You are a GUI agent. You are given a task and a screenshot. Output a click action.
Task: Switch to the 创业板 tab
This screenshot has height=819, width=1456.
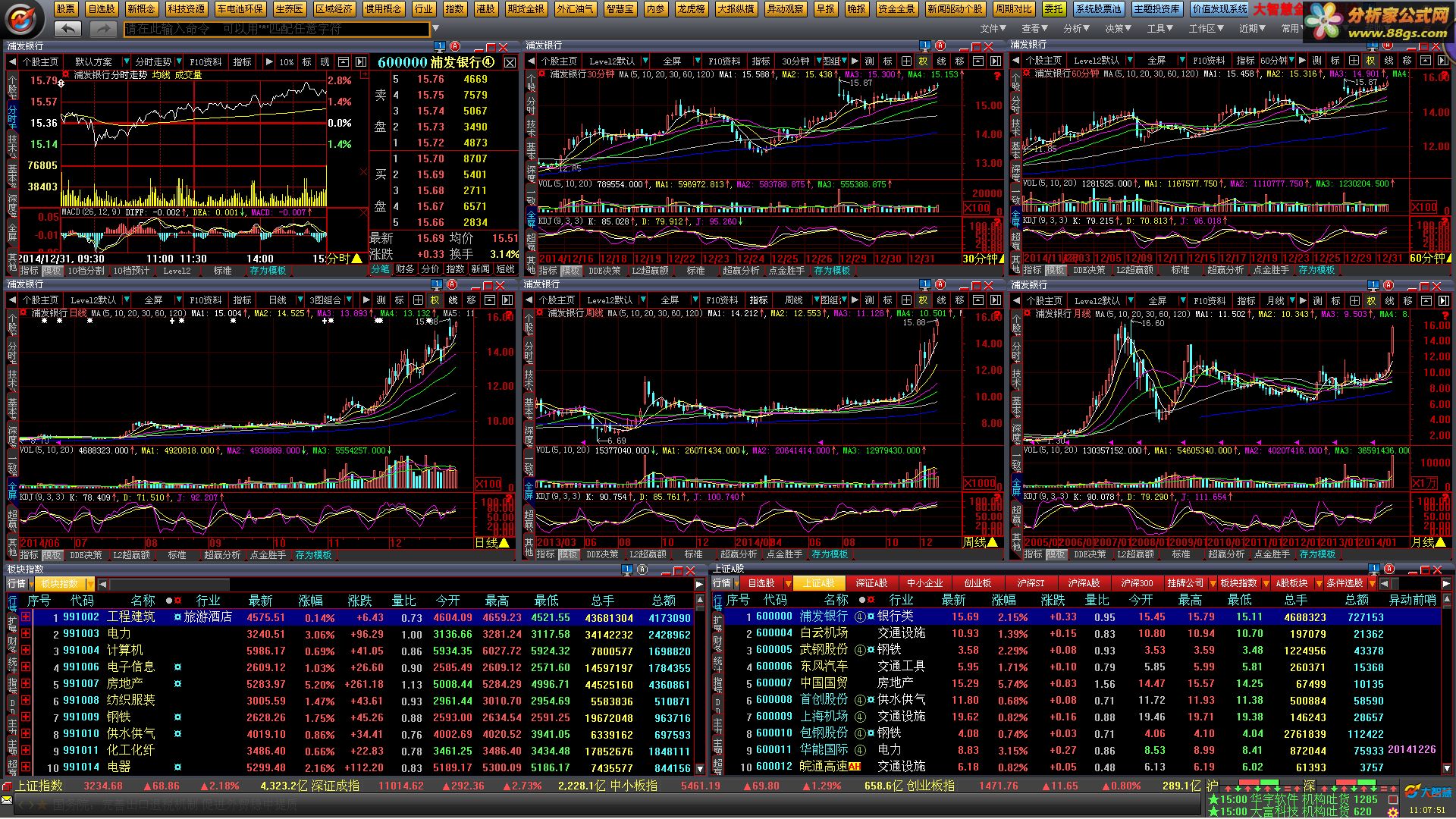click(x=977, y=583)
